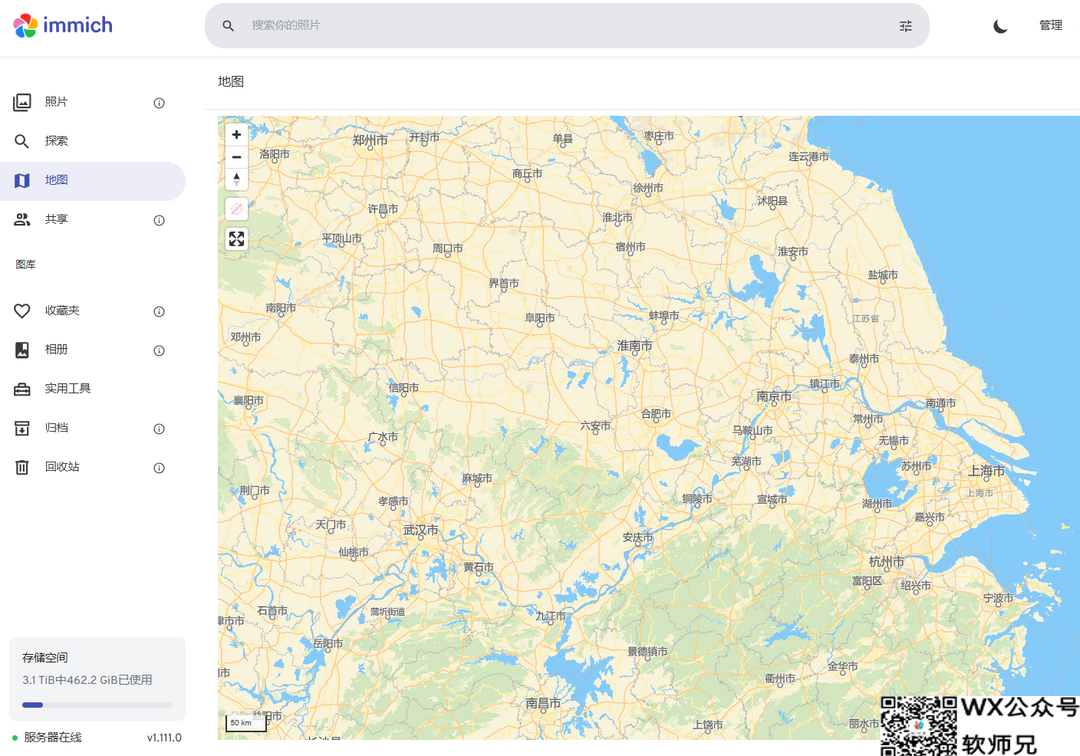Zoom in on the map
Image resolution: width=1080 pixels, height=756 pixels.
click(x=236, y=135)
